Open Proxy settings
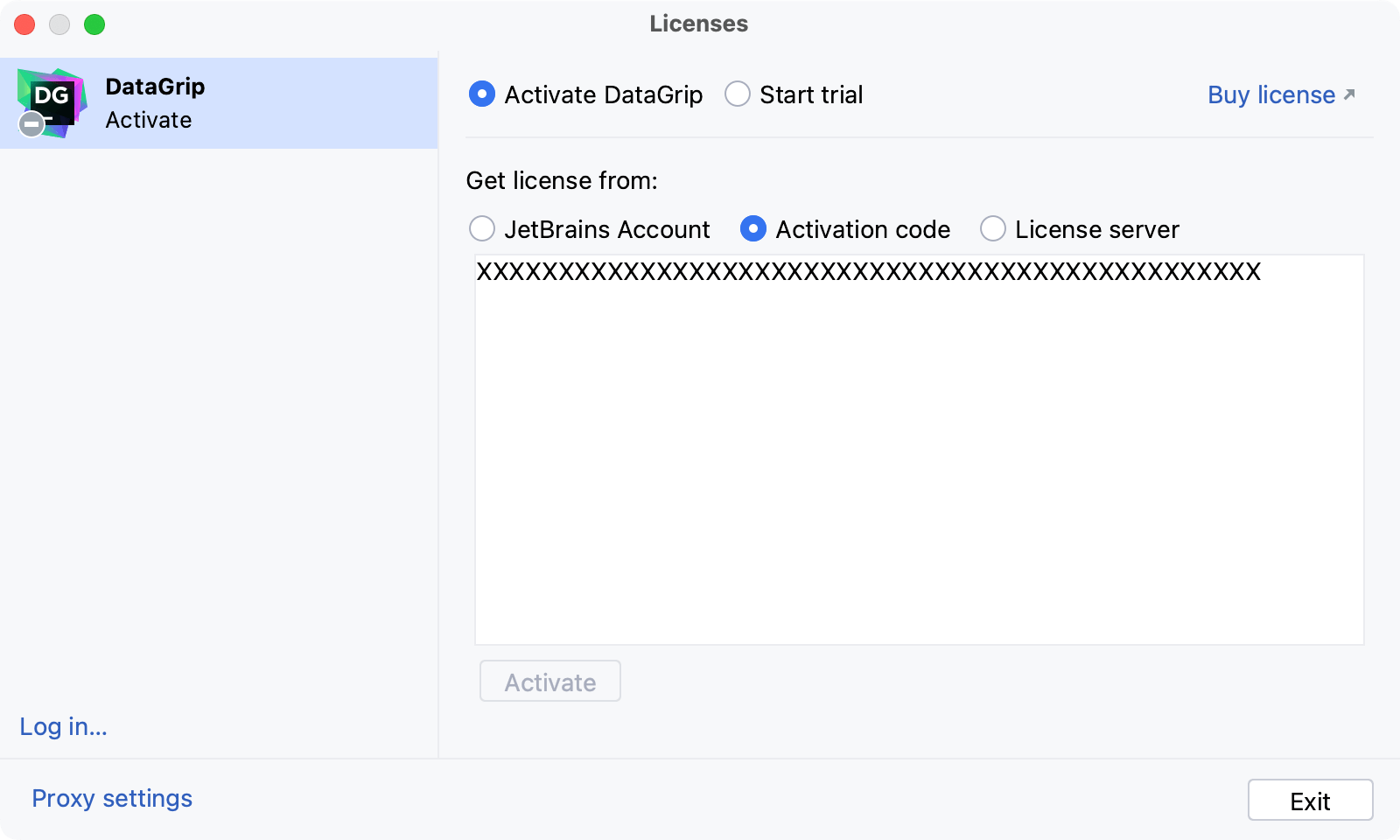Screen dimensions: 1400x840 [x=111, y=798]
